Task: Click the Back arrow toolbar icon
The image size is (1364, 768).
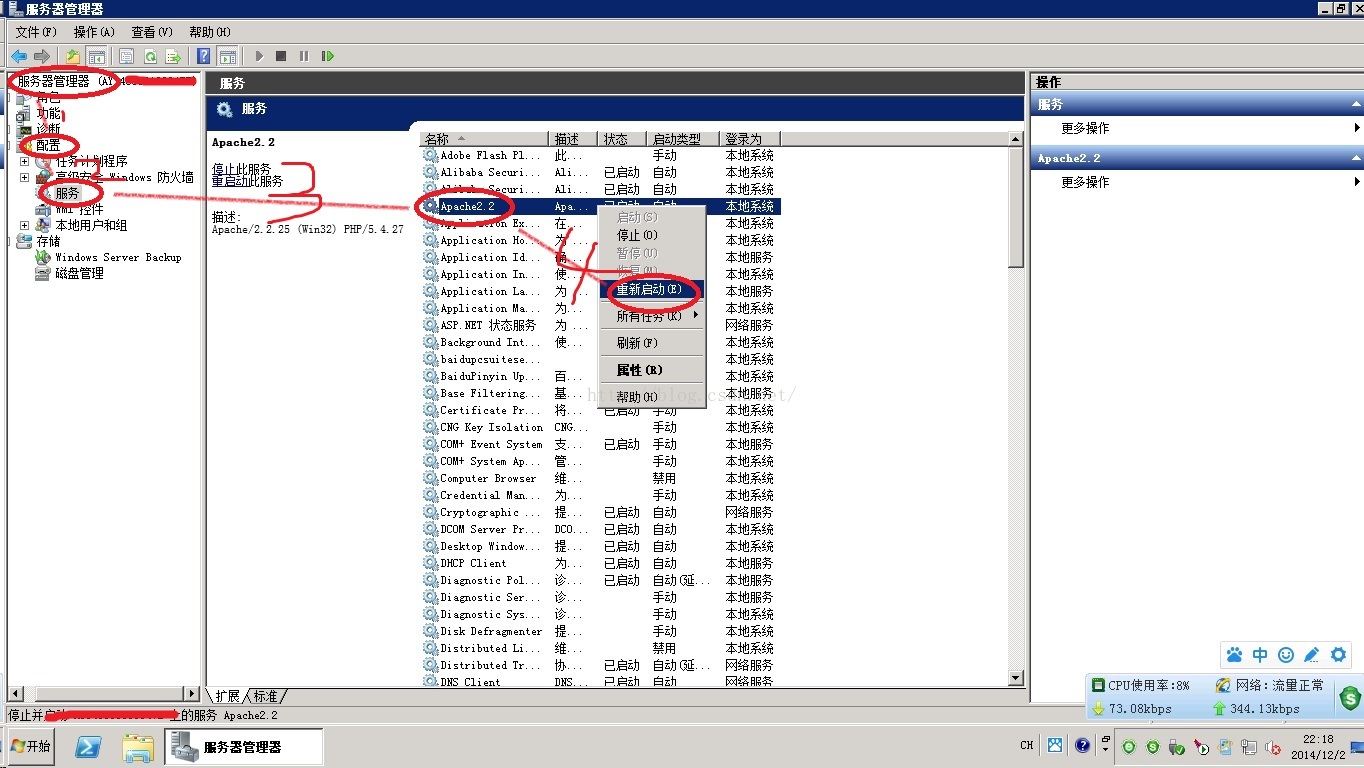Action: (19, 57)
